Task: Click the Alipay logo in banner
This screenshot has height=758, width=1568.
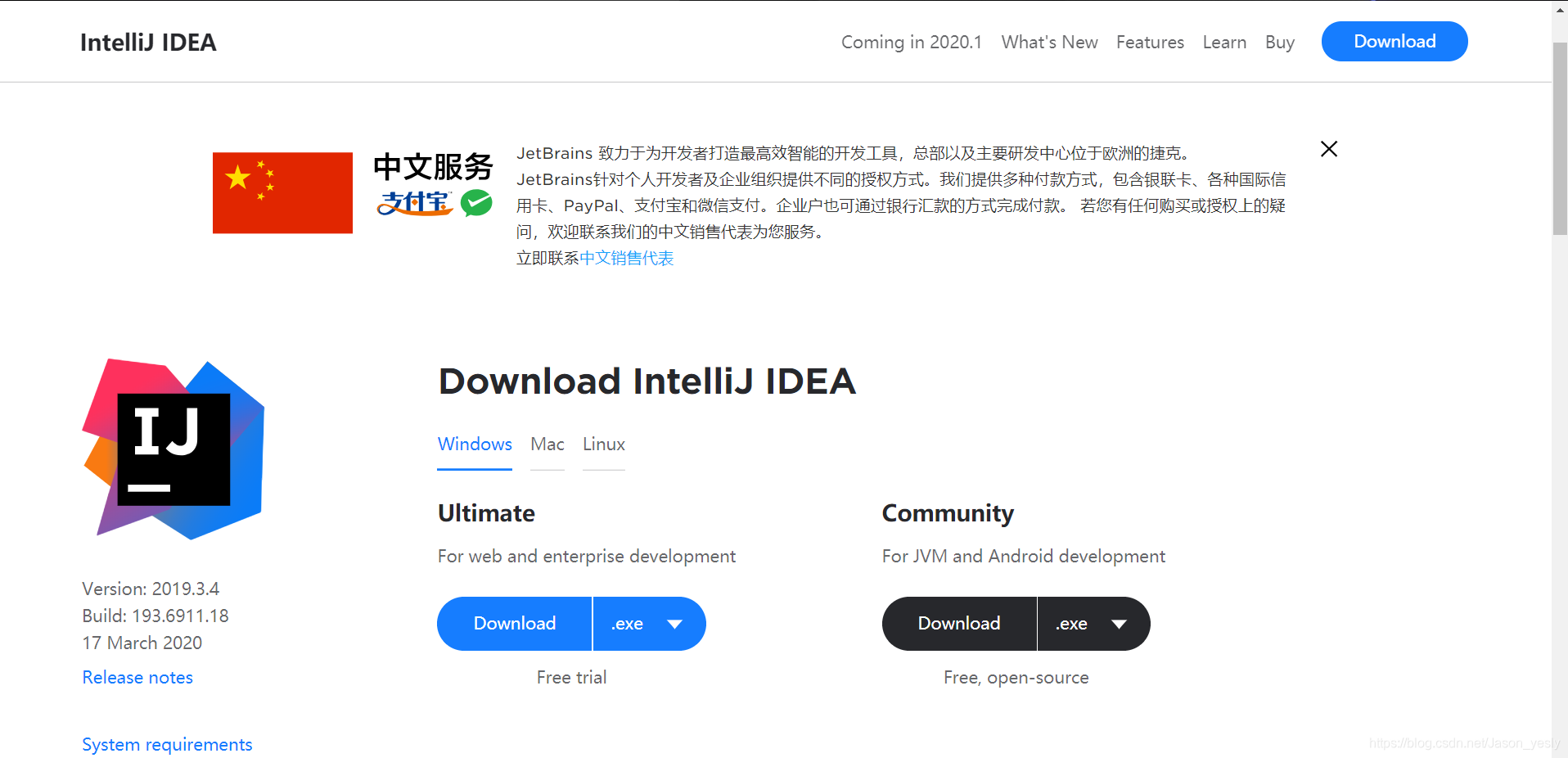Action: point(415,203)
